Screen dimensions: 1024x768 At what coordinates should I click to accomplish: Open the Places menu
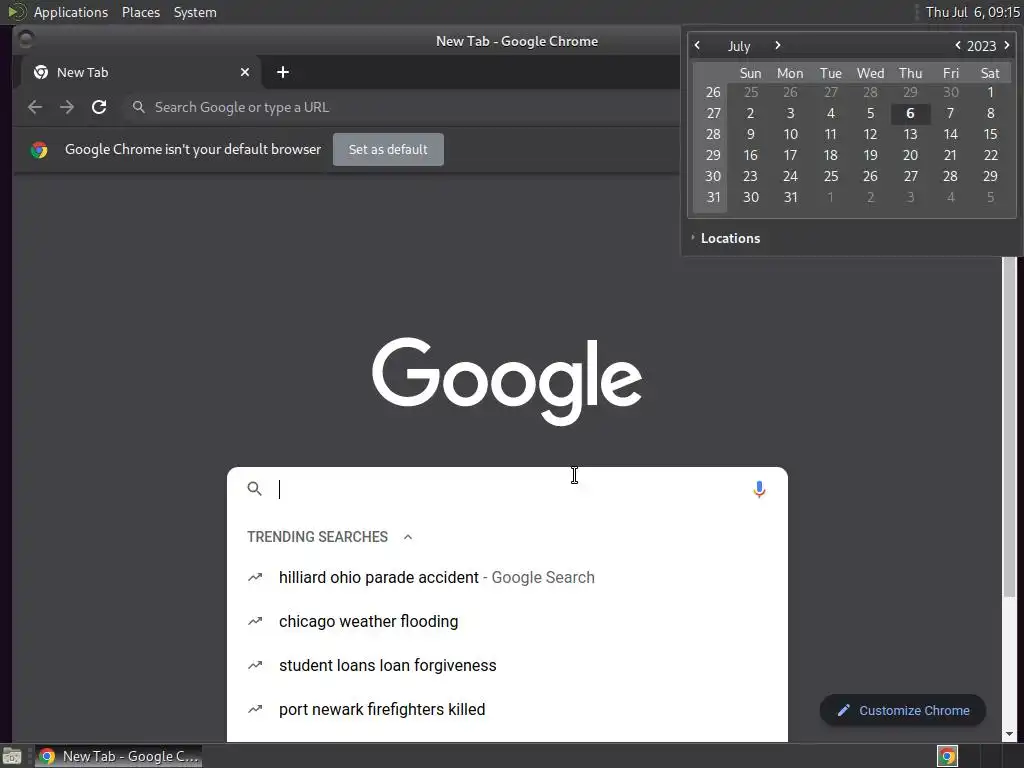pos(141,12)
